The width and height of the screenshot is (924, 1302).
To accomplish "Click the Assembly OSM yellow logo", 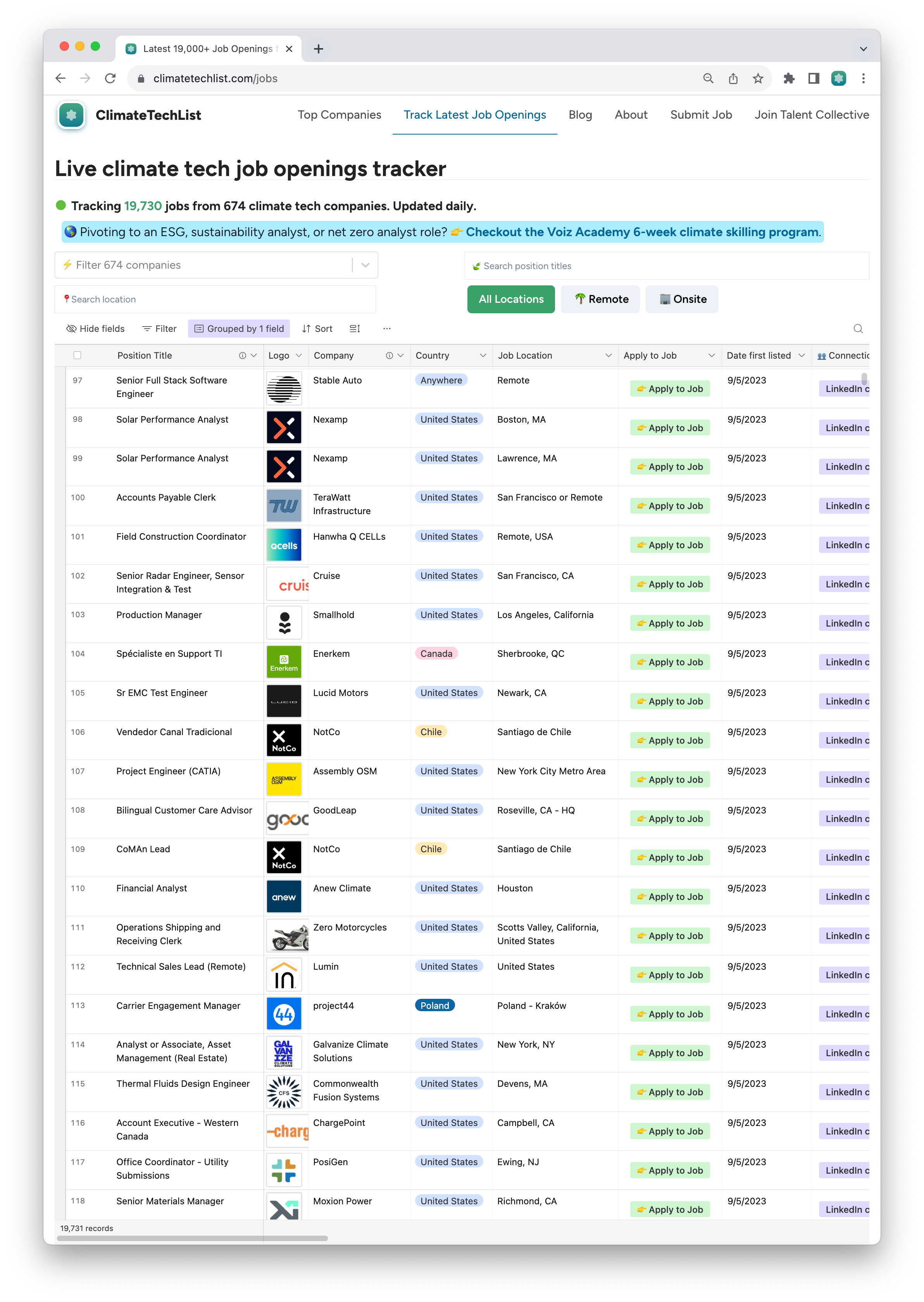I will click(284, 779).
